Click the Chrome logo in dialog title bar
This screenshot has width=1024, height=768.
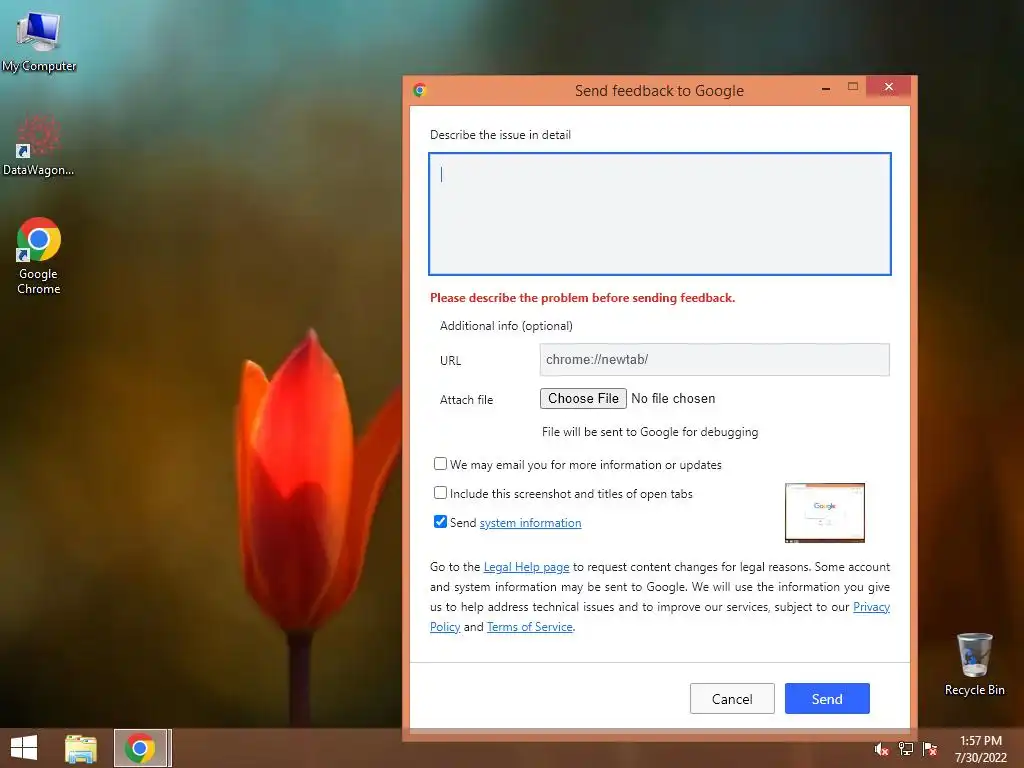420,90
